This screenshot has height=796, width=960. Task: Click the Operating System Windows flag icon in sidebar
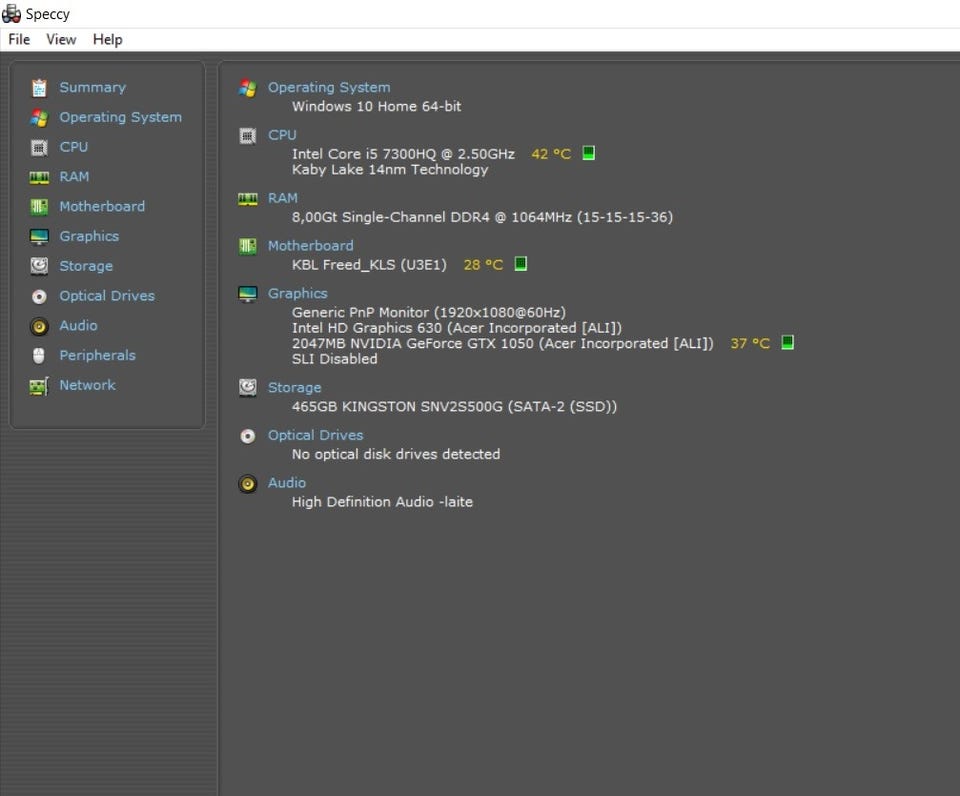click(39, 118)
